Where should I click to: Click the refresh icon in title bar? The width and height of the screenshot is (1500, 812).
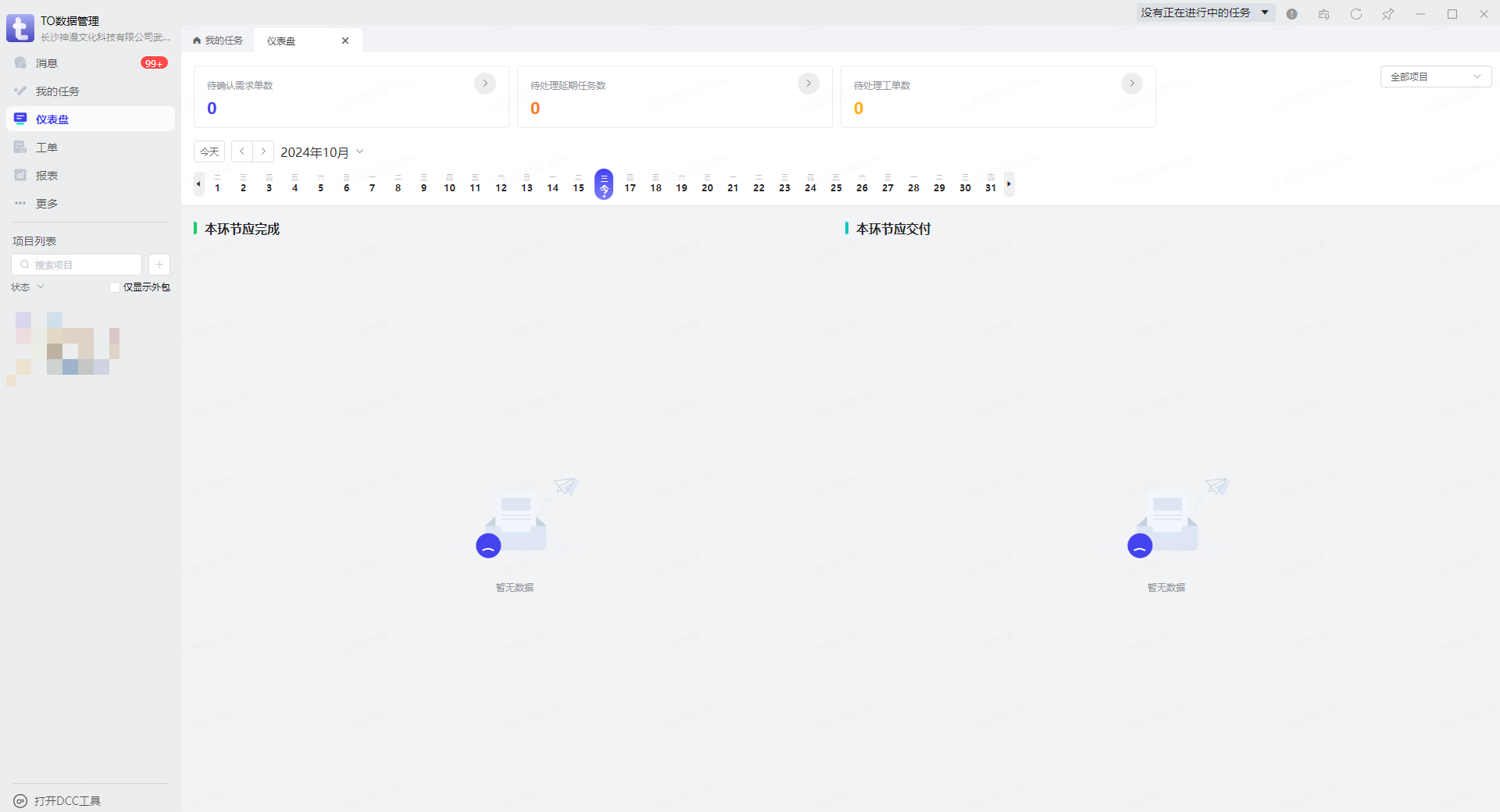click(x=1355, y=14)
